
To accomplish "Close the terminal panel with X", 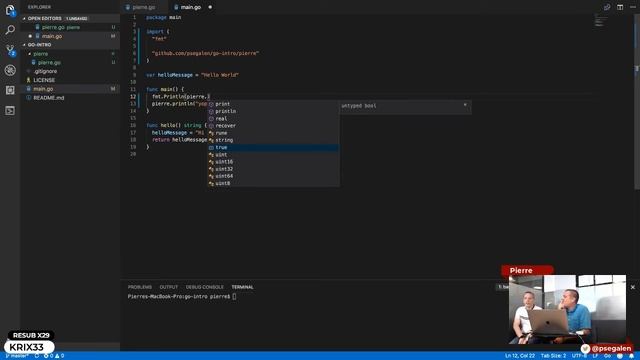I will point(633,287).
